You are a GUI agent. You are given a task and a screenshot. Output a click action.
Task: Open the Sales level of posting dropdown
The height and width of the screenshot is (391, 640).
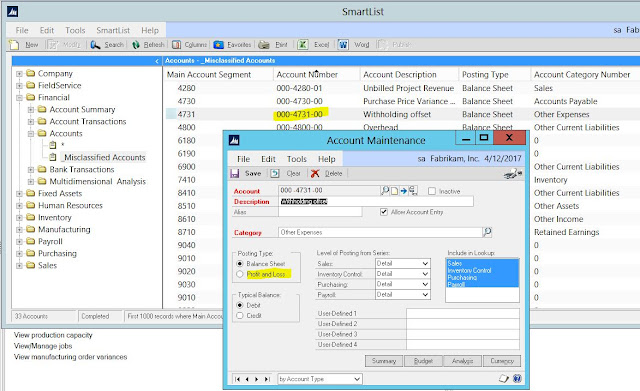[425, 264]
